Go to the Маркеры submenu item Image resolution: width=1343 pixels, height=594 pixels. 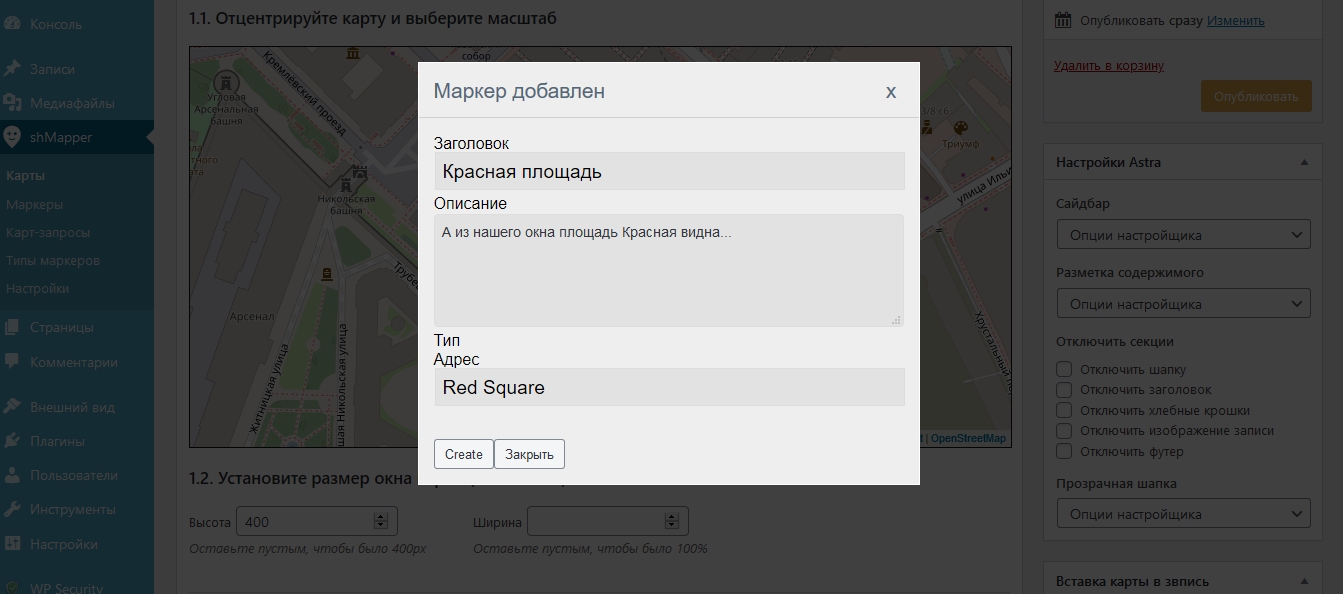tap(37, 203)
